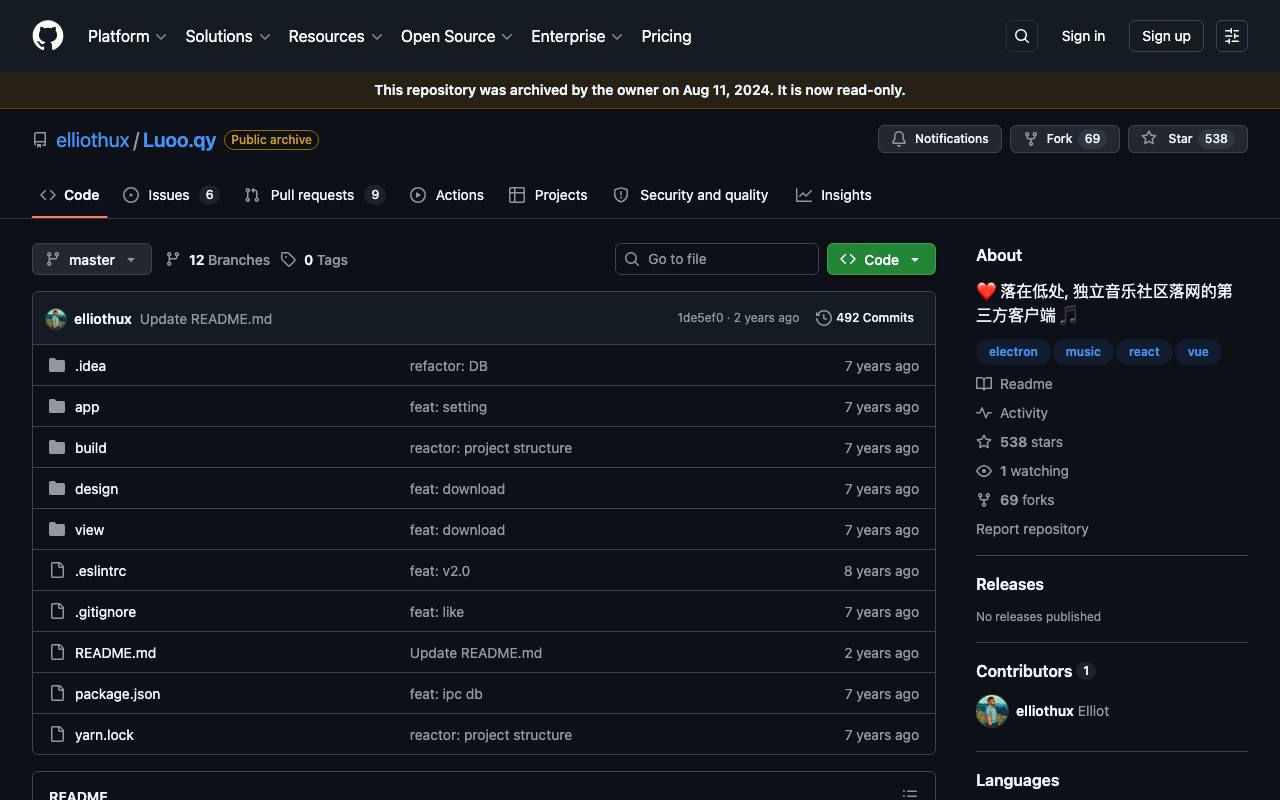1280x800 pixels.
Task: Click the .idea folder icon
Action: (x=57, y=366)
